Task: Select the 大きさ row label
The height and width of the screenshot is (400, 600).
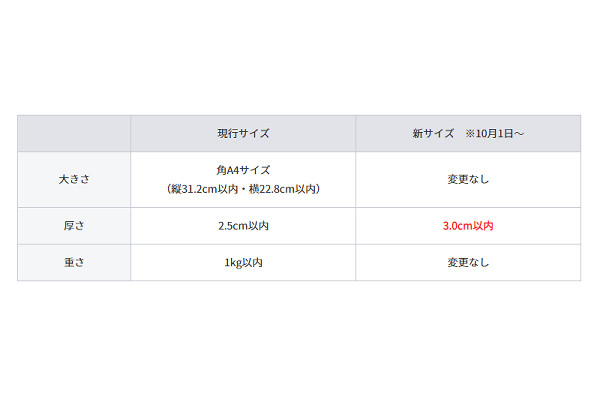Action: (x=74, y=179)
